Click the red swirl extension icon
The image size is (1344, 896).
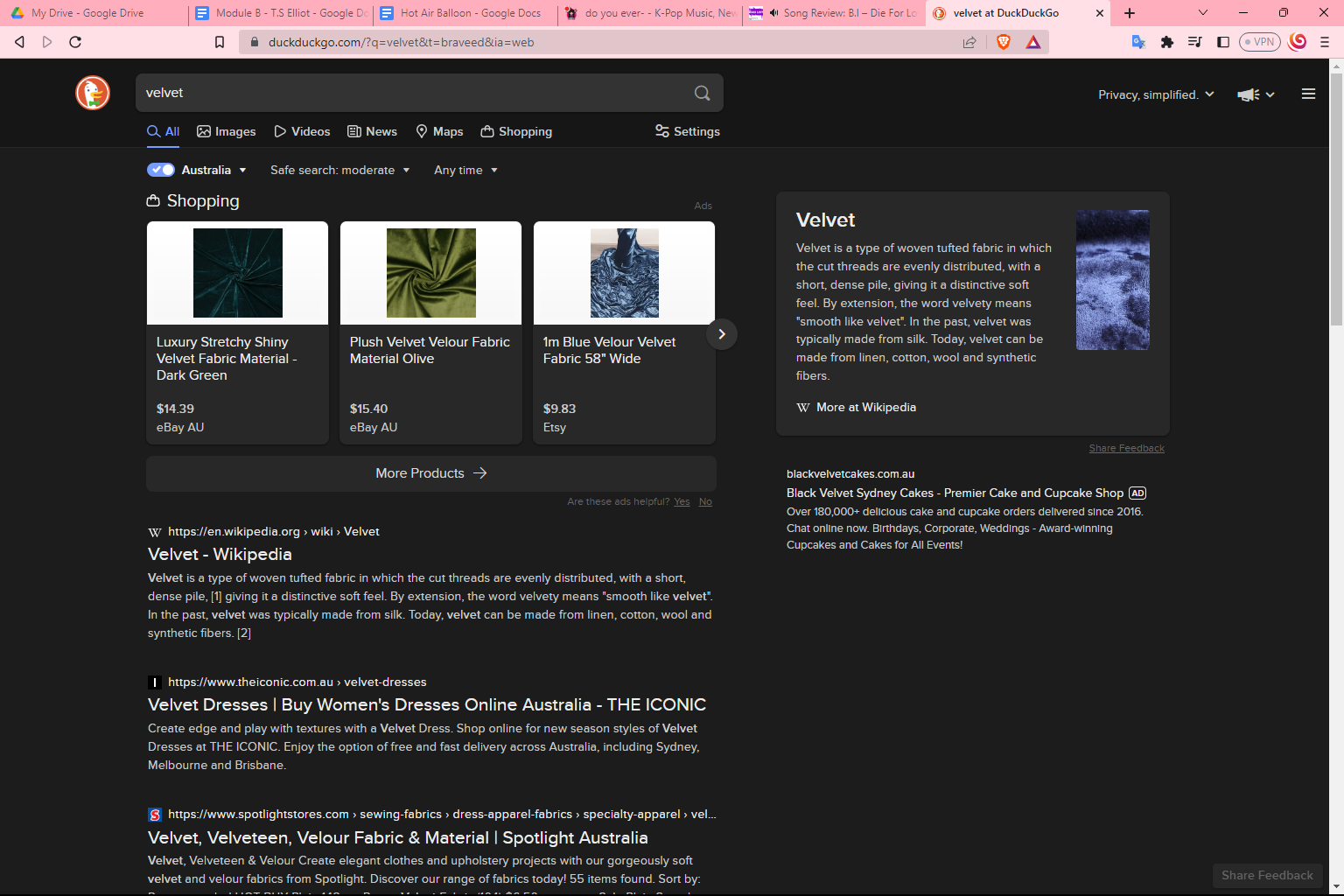click(x=1298, y=41)
